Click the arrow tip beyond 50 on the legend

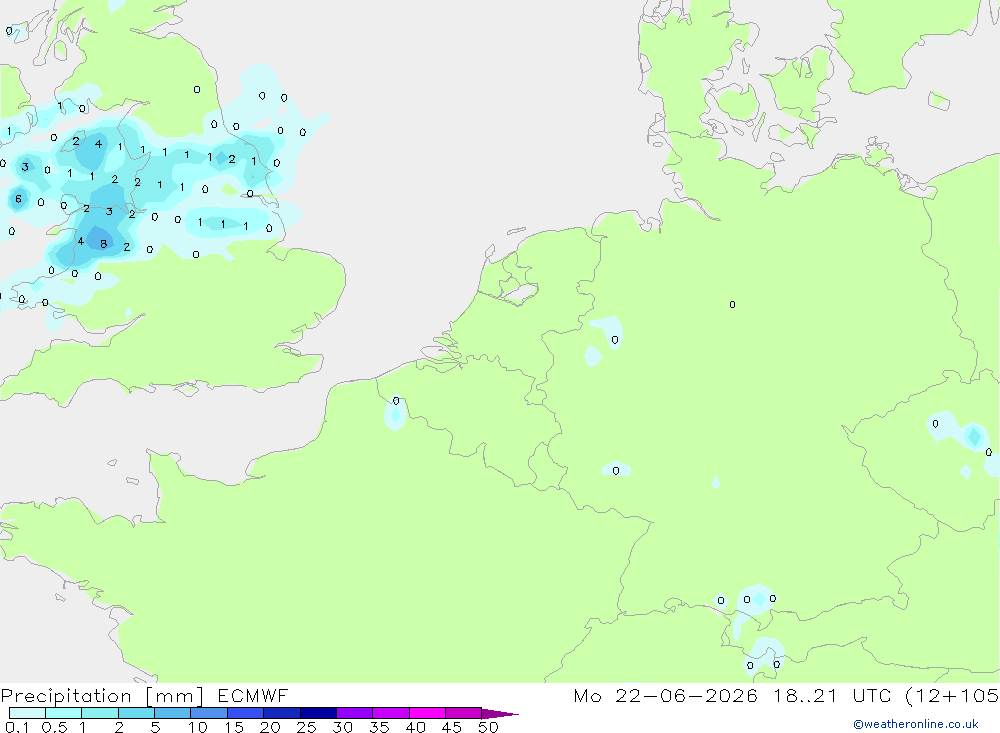pyautogui.click(x=500, y=714)
